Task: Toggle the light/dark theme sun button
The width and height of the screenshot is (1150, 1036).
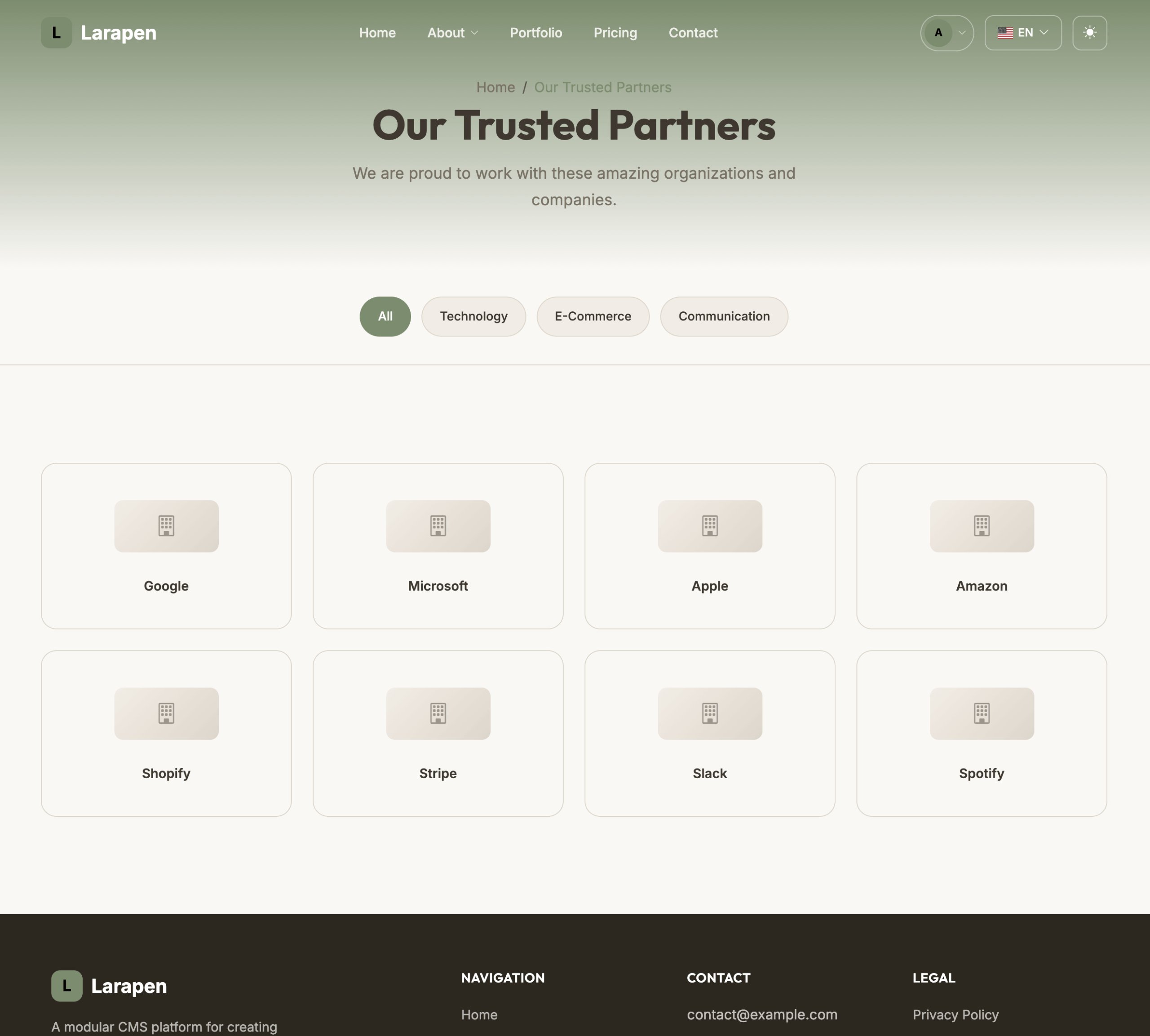Action: tap(1089, 32)
